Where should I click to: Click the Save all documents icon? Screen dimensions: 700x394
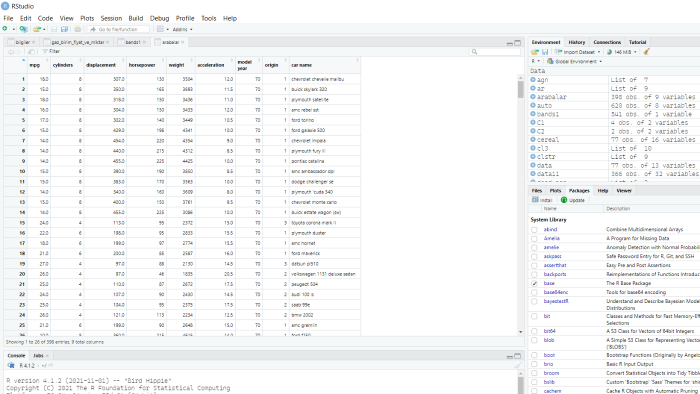64,29
